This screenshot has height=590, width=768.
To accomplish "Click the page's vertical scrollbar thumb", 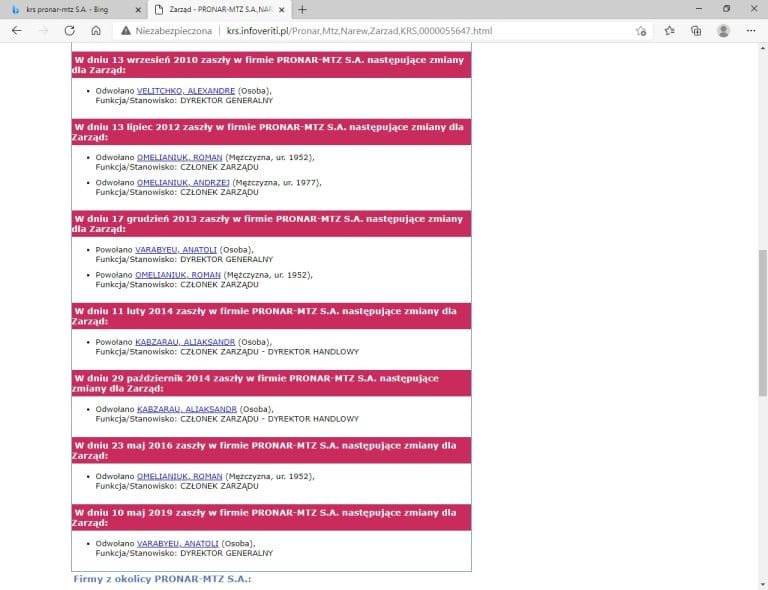I will point(763,323).
